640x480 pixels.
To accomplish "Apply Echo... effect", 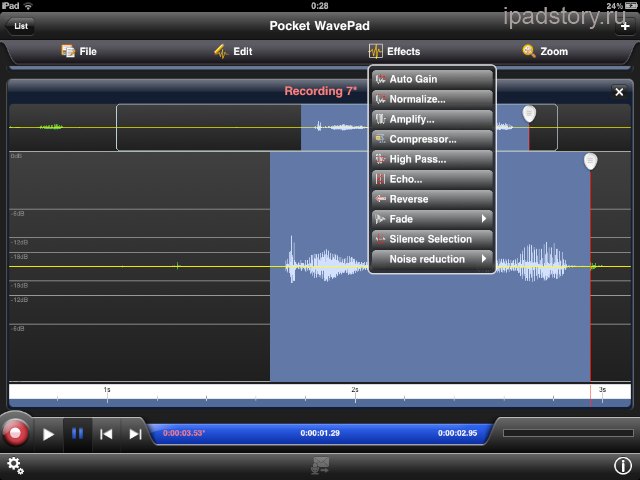I will [x=432, y=179].
